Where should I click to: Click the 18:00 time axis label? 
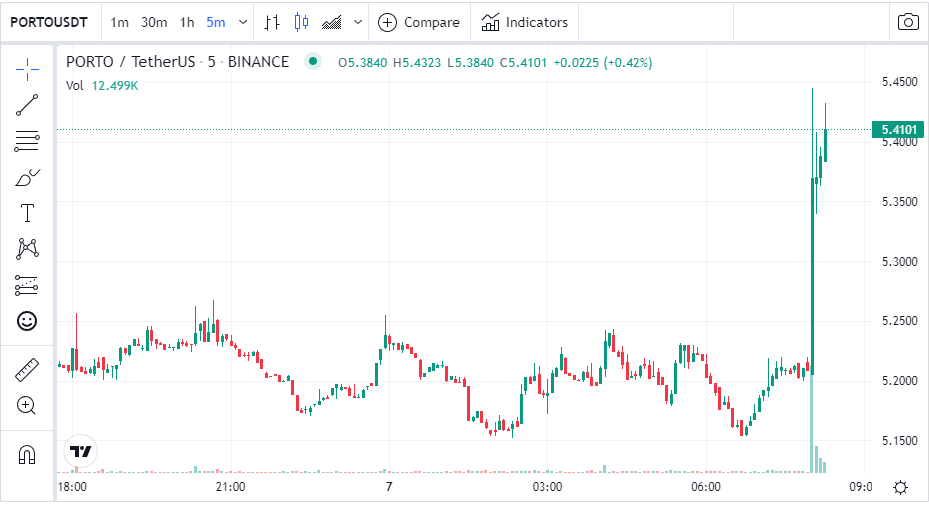point(72,487)
